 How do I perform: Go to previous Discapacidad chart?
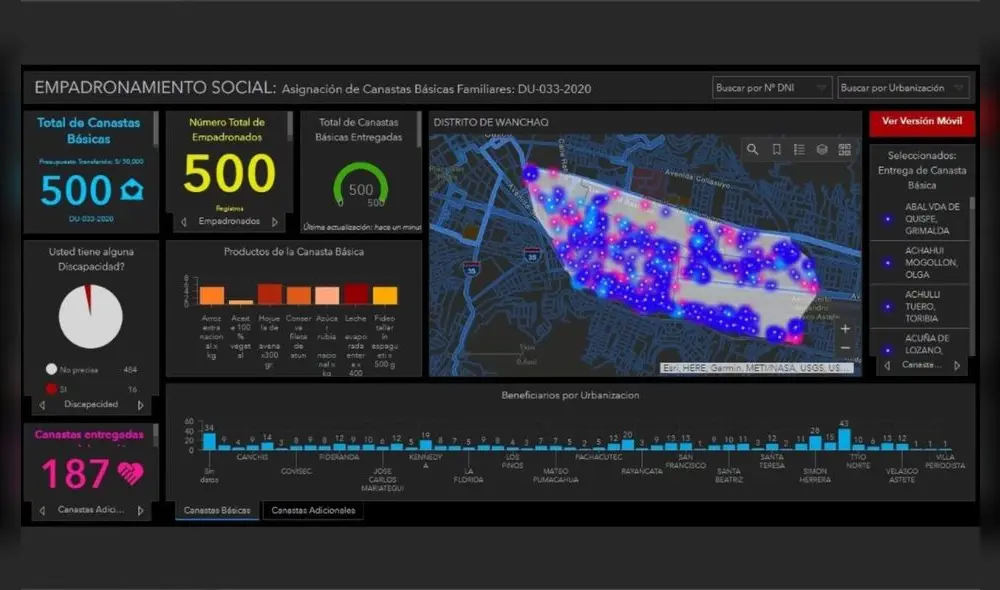42,405
